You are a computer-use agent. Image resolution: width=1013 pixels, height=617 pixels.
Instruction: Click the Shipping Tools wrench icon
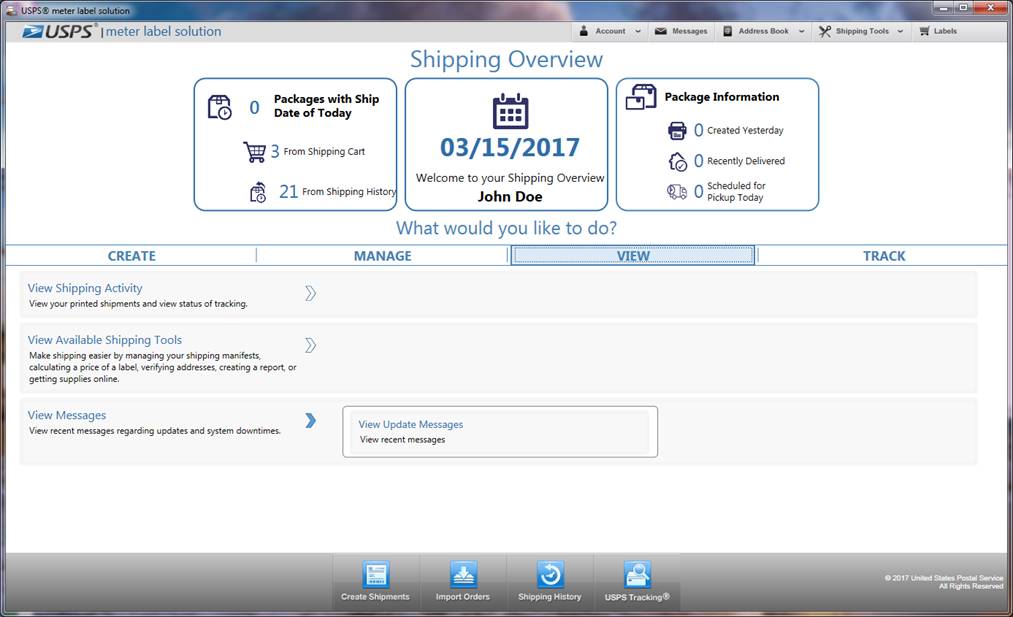[x=825, y=31]
